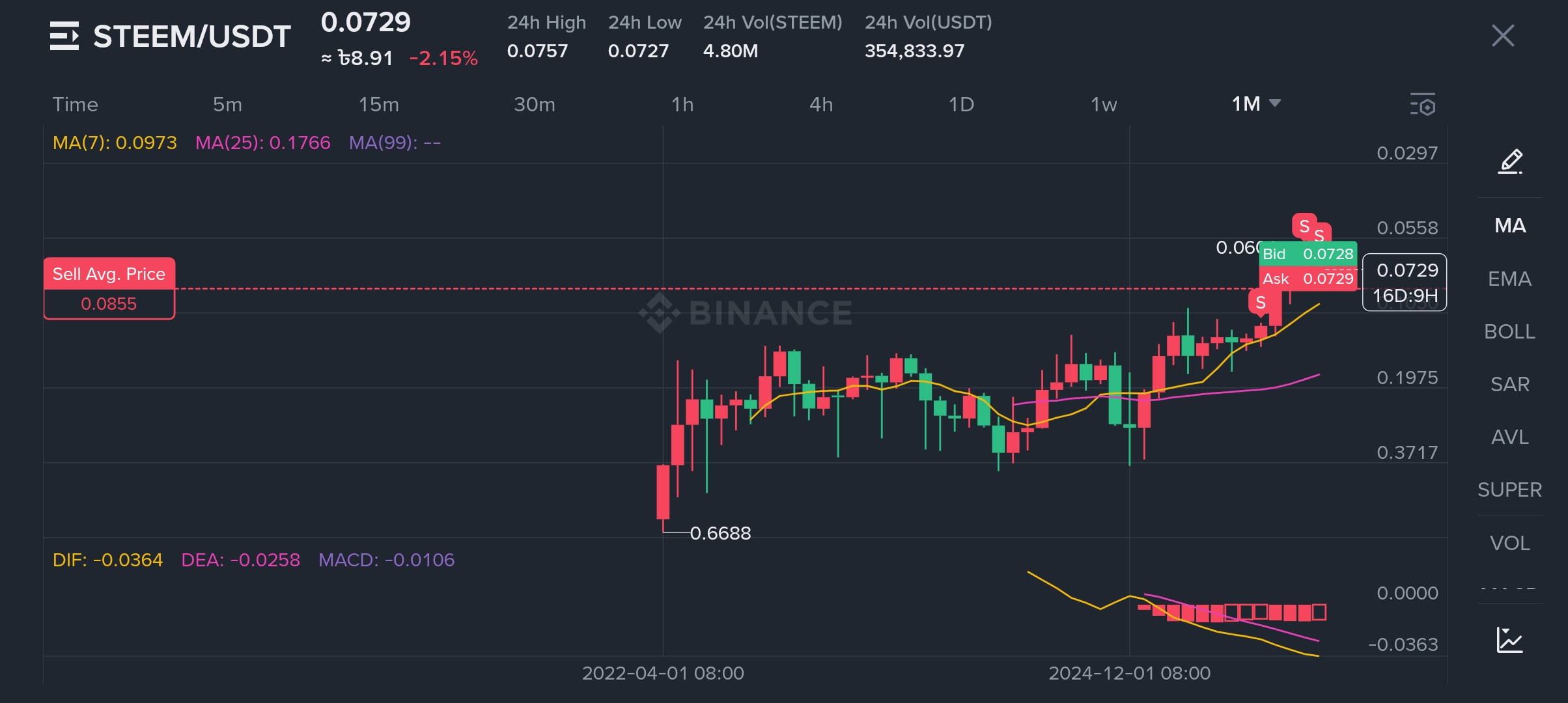Click the Sell Avg. Price label

[109, 274]
